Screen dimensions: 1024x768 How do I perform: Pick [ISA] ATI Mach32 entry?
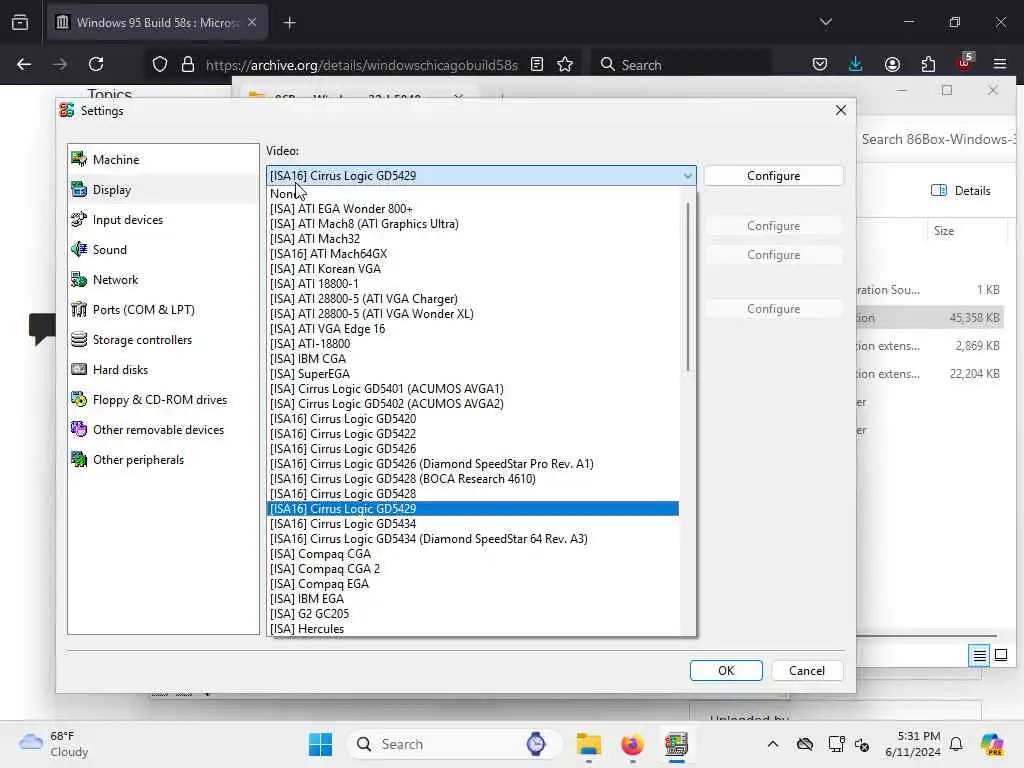[x=473, y=239]
